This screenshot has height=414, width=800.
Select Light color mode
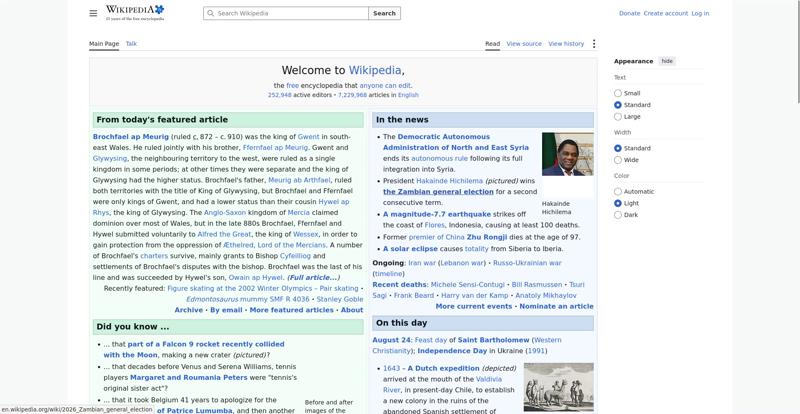(x=617, y=204)
